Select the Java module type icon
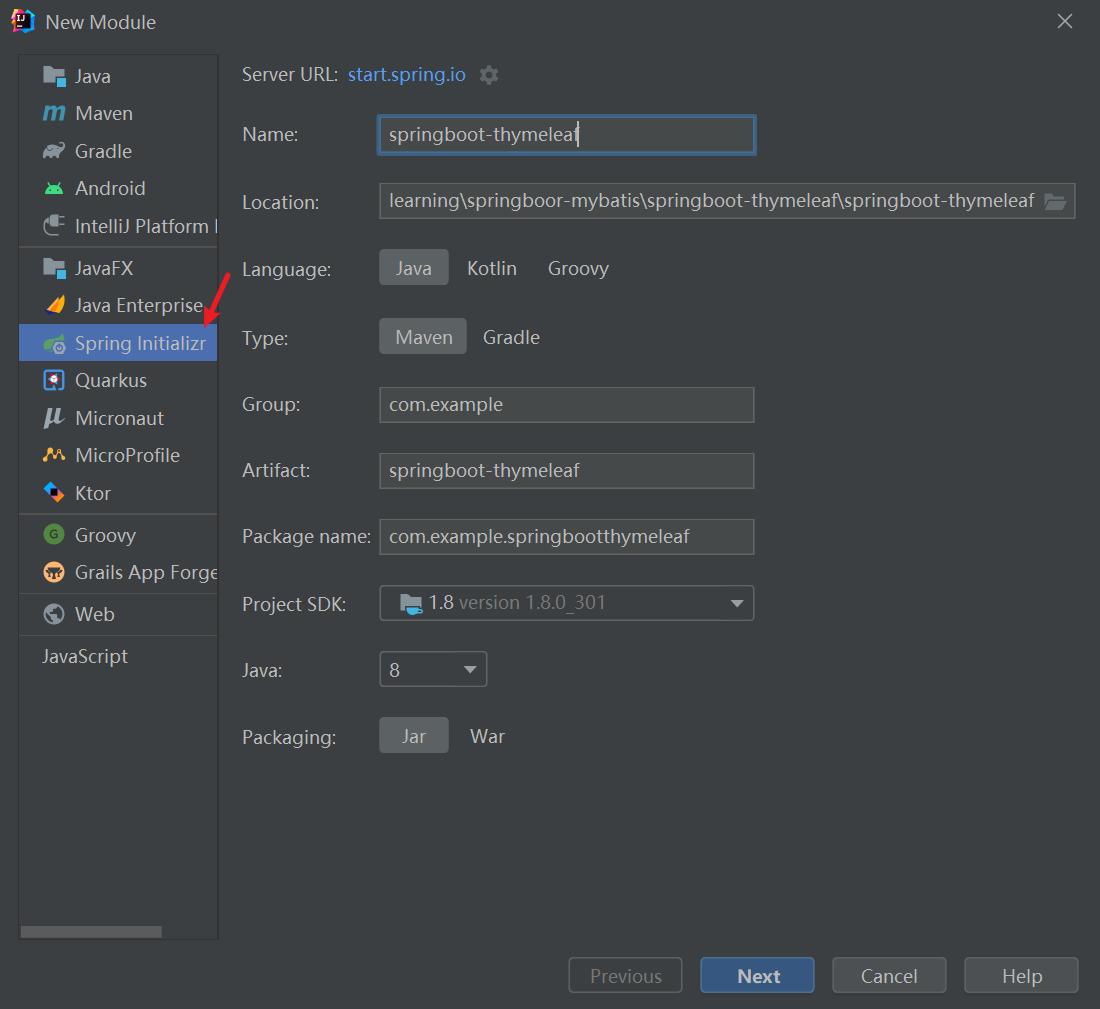This screenshot has height=1009, width=1100. point(54,76)
